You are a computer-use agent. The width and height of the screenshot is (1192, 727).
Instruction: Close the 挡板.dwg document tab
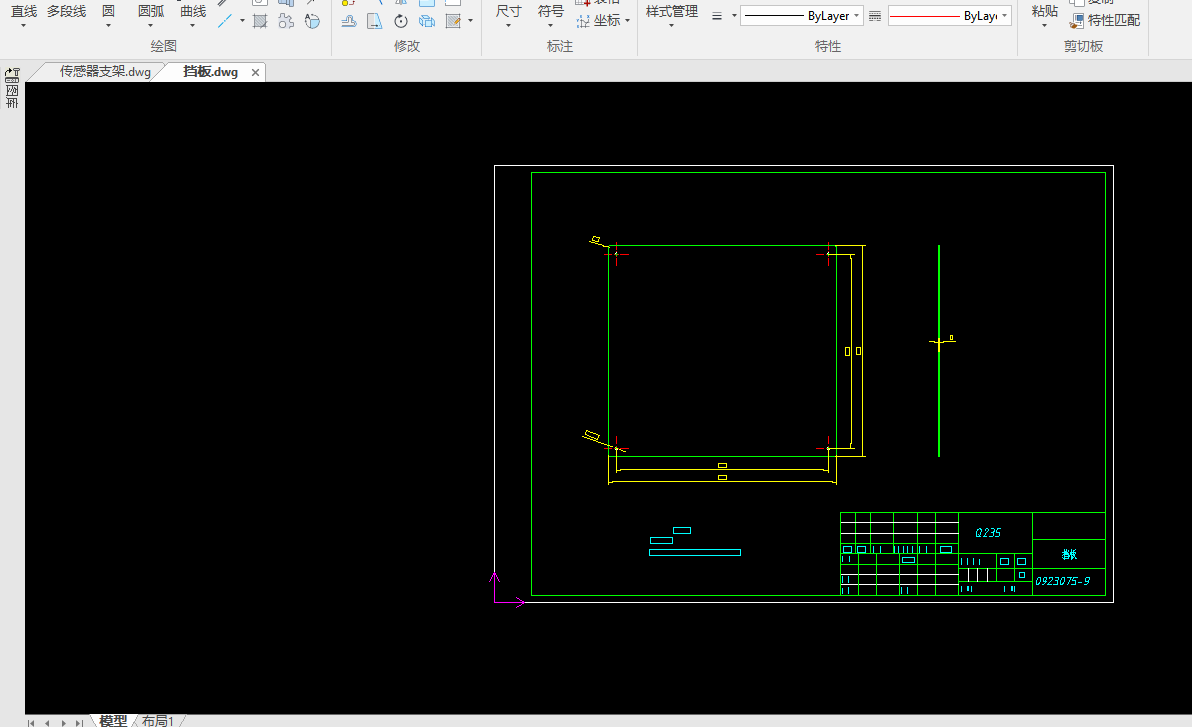[255, 72]
